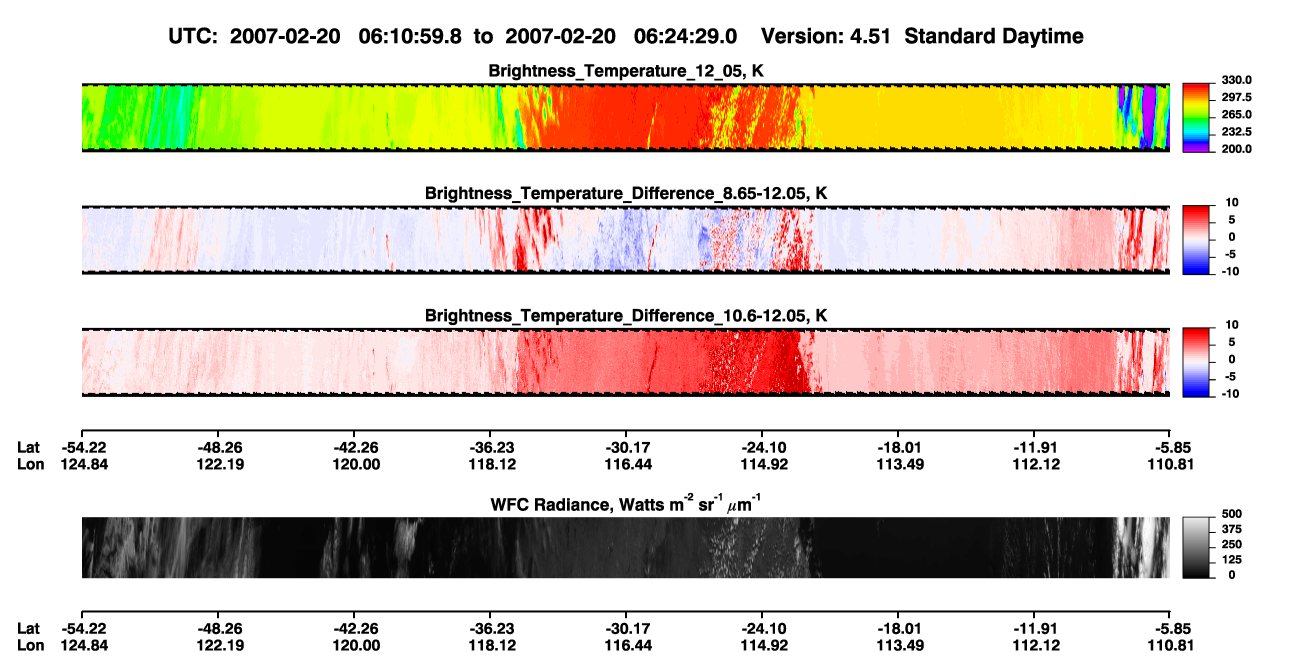Click the 232.5 colorbar tick label

click(1235, 131)
